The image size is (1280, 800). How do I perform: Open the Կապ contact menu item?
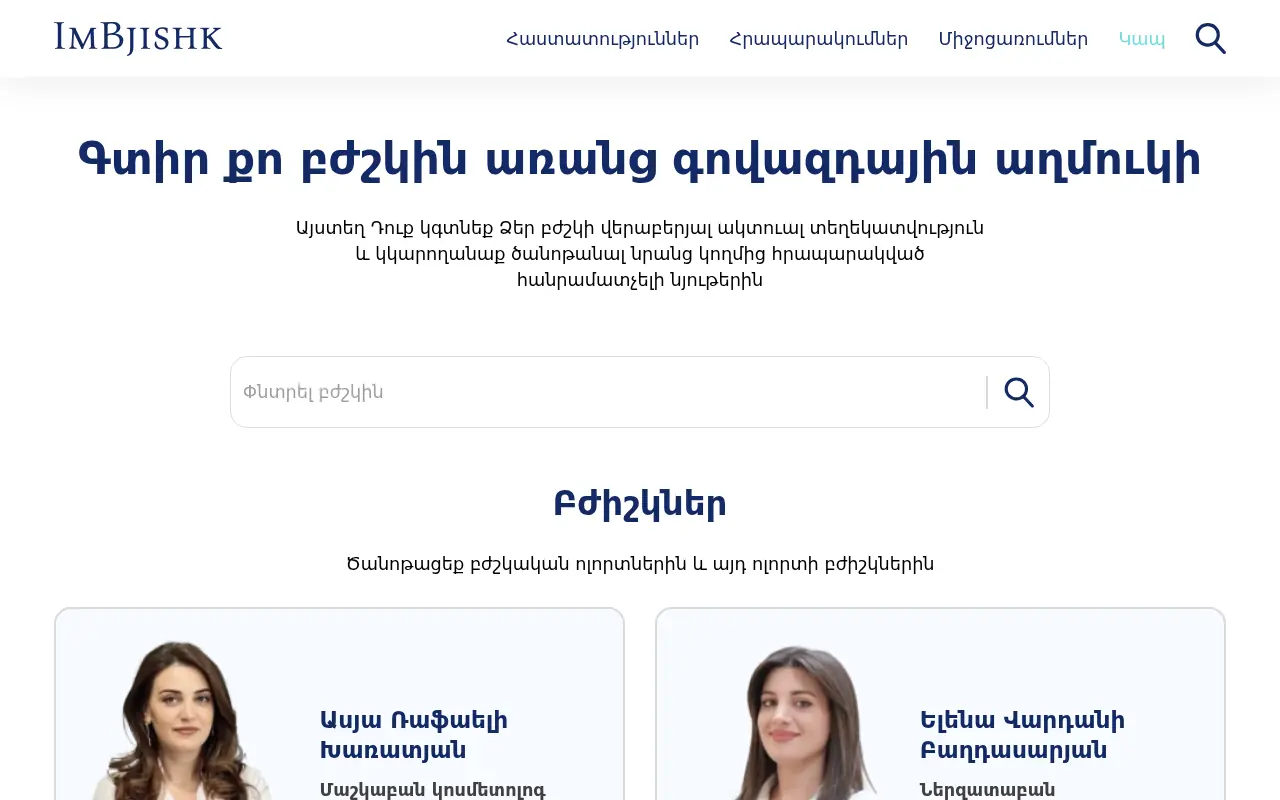(1142, 39)
